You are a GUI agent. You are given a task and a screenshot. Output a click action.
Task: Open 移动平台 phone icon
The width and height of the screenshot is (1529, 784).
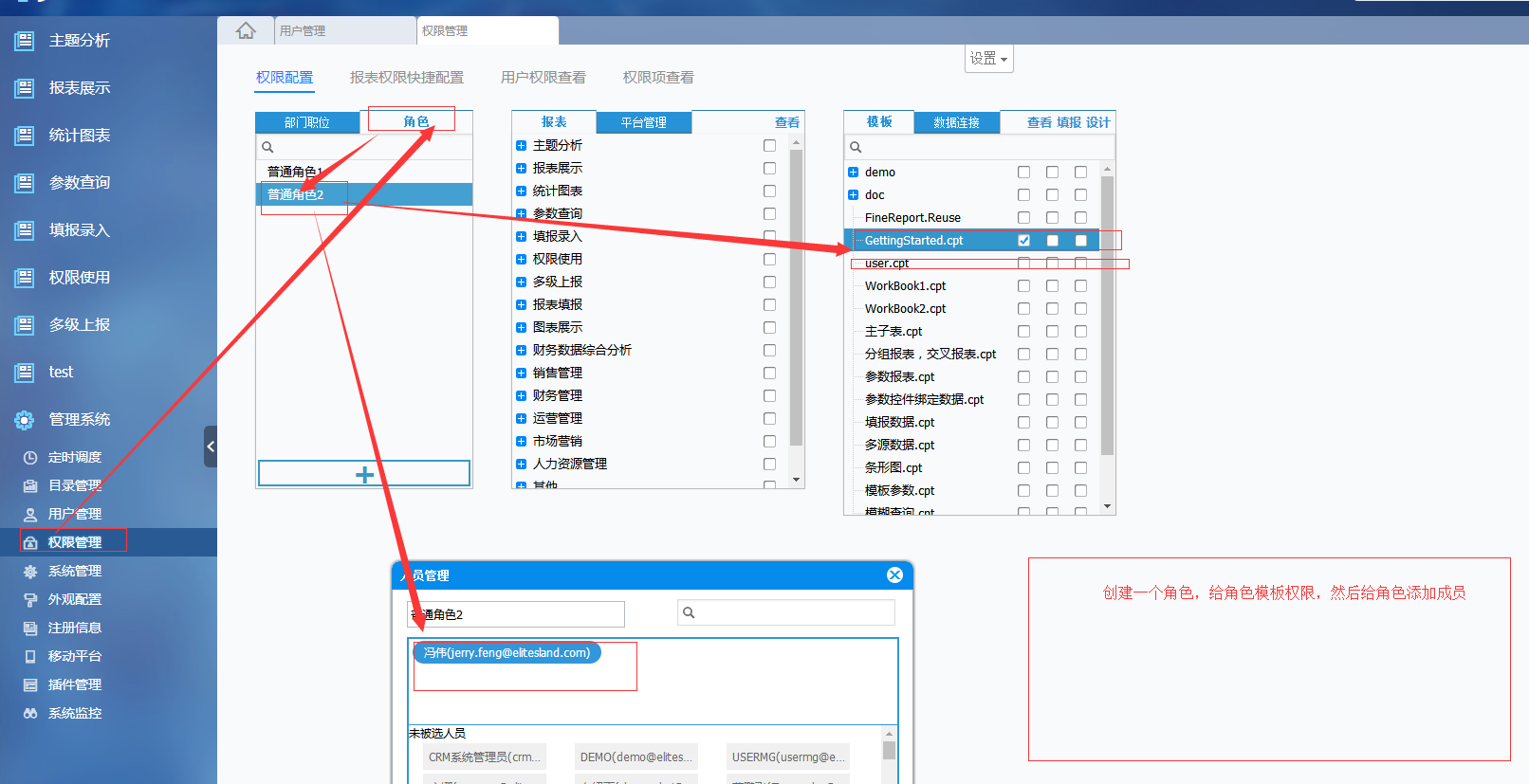click(x=30, y=657)
